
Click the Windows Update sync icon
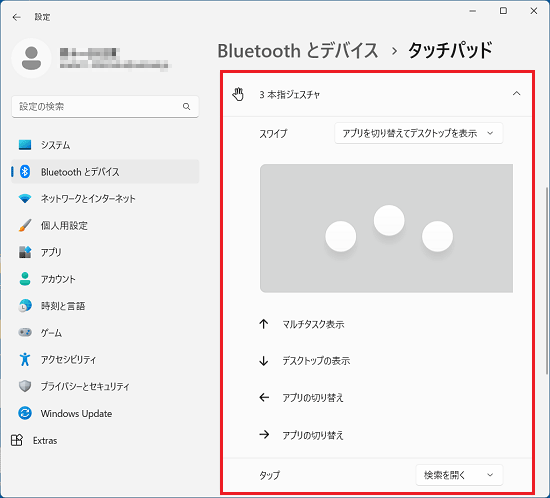(25, 413)
